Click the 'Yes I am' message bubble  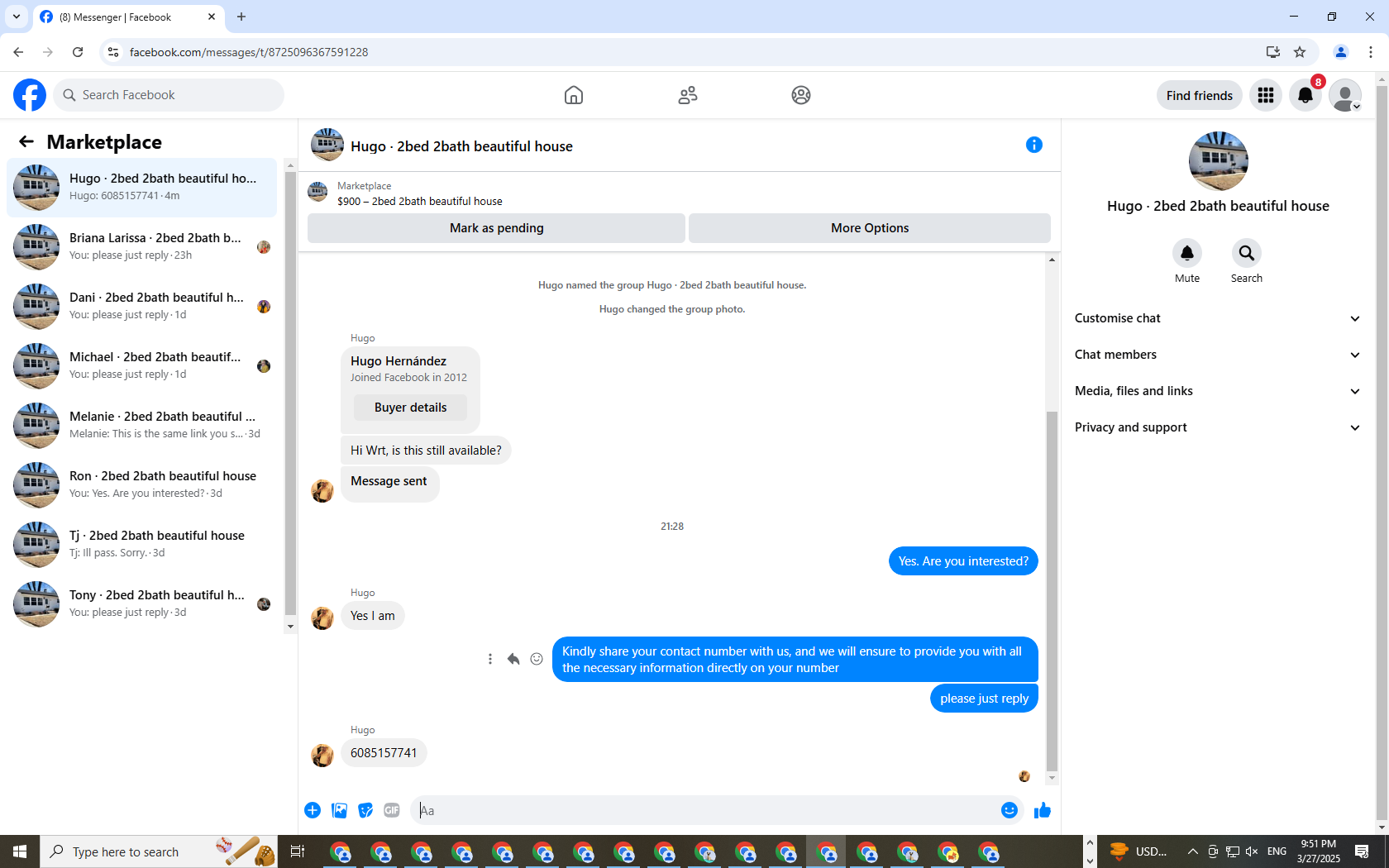click(373, 616)
